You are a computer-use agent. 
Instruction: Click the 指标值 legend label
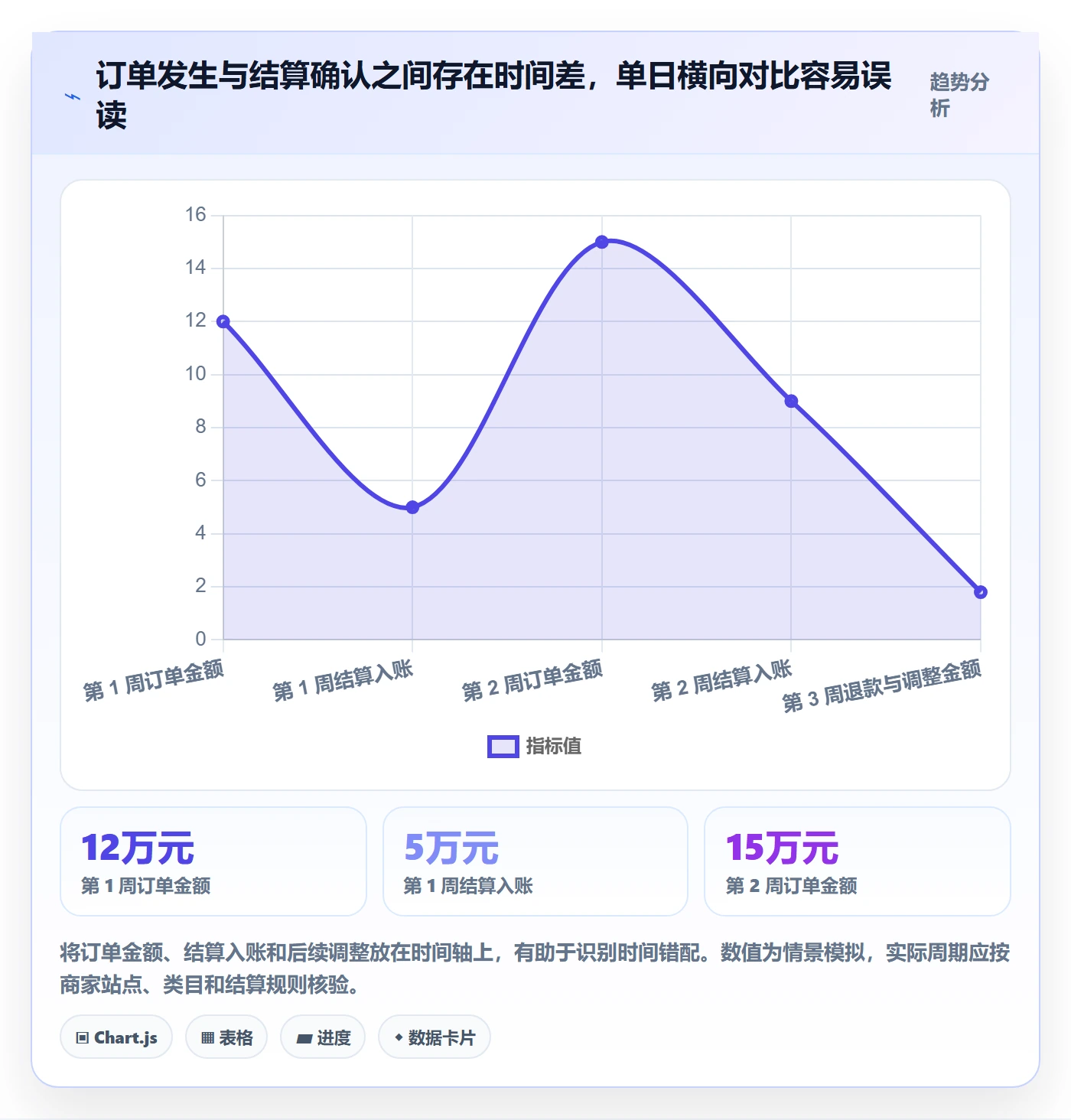[x=554, y=747]
